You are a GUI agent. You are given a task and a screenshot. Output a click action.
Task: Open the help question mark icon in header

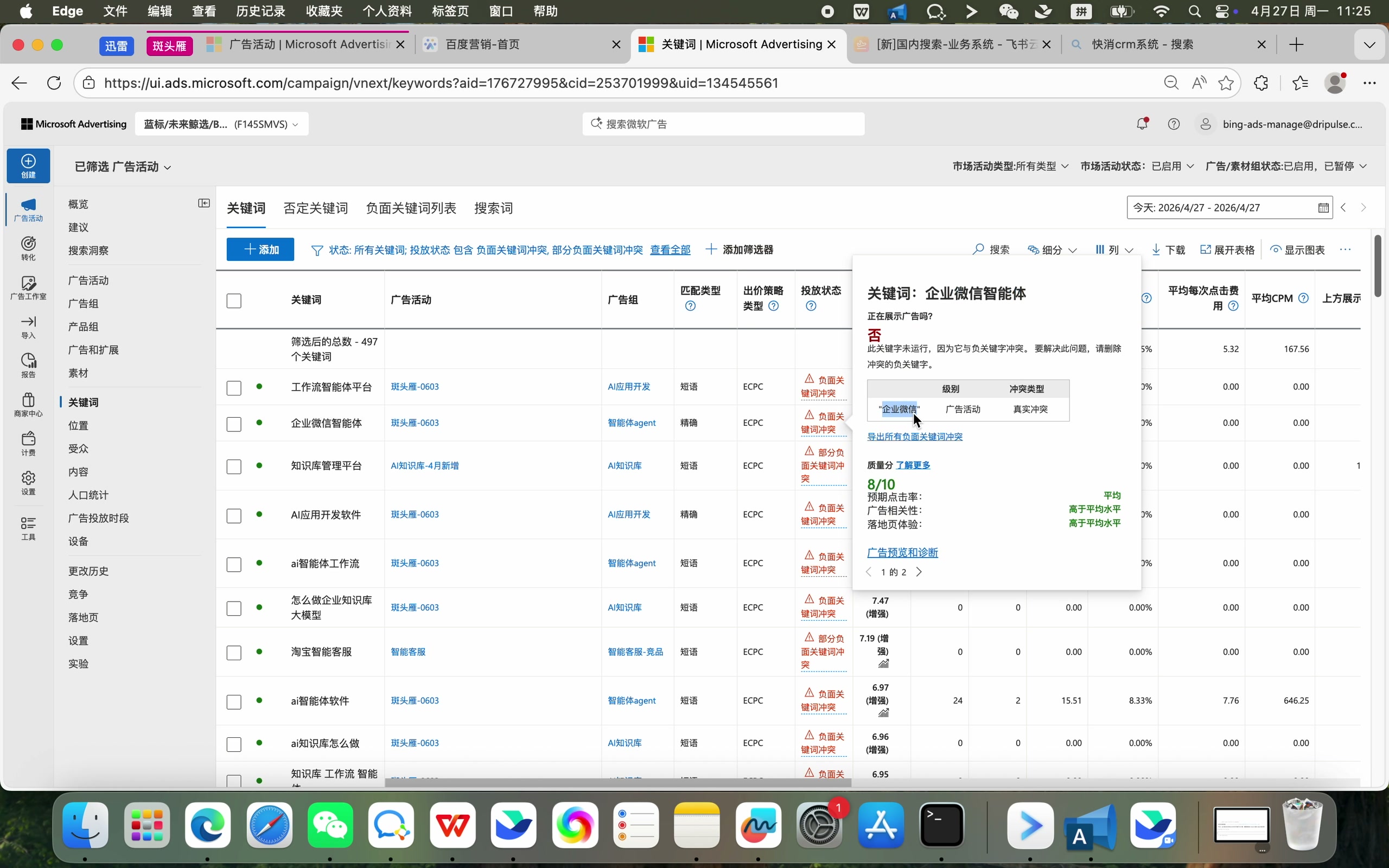pos(1174,124)
